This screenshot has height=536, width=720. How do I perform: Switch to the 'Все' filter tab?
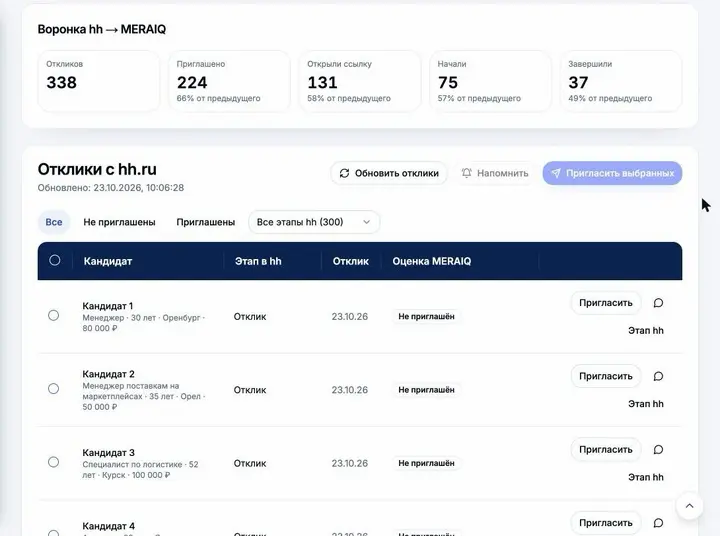(54, 222)
